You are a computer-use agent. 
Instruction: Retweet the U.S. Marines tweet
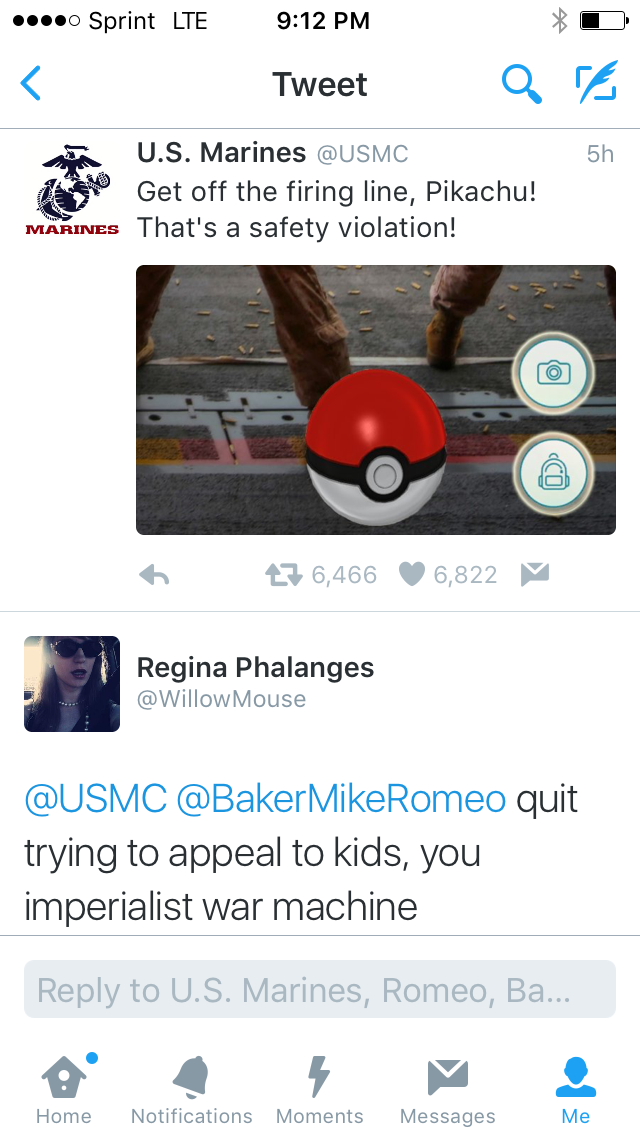click(x=283, y=575)
